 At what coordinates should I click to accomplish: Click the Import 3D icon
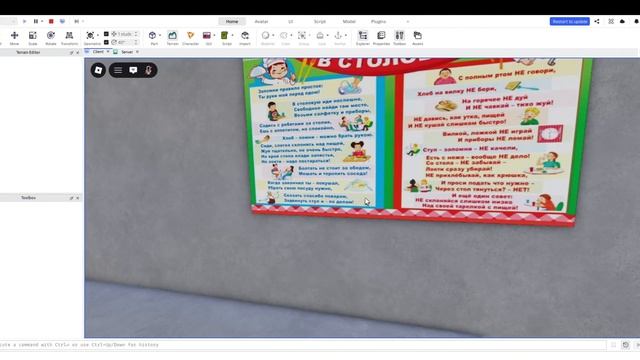tap(245, 36)
